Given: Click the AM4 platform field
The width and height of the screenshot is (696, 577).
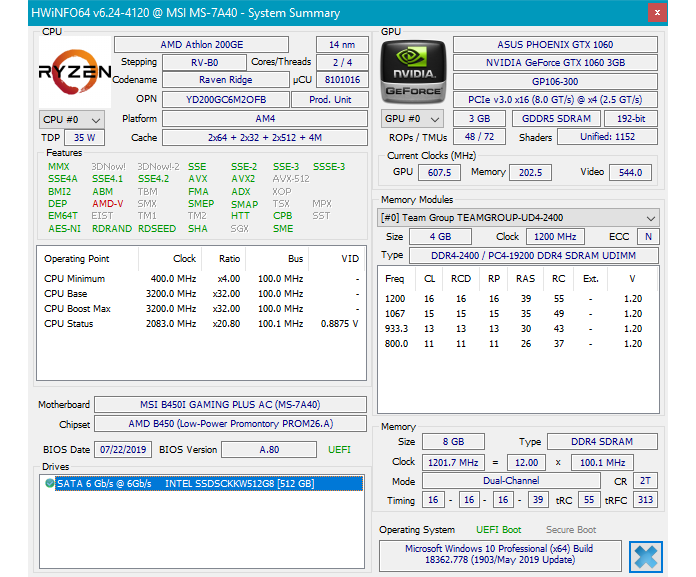Looking at the screenshot, I should pyautogui.click(x=265, y=119).
